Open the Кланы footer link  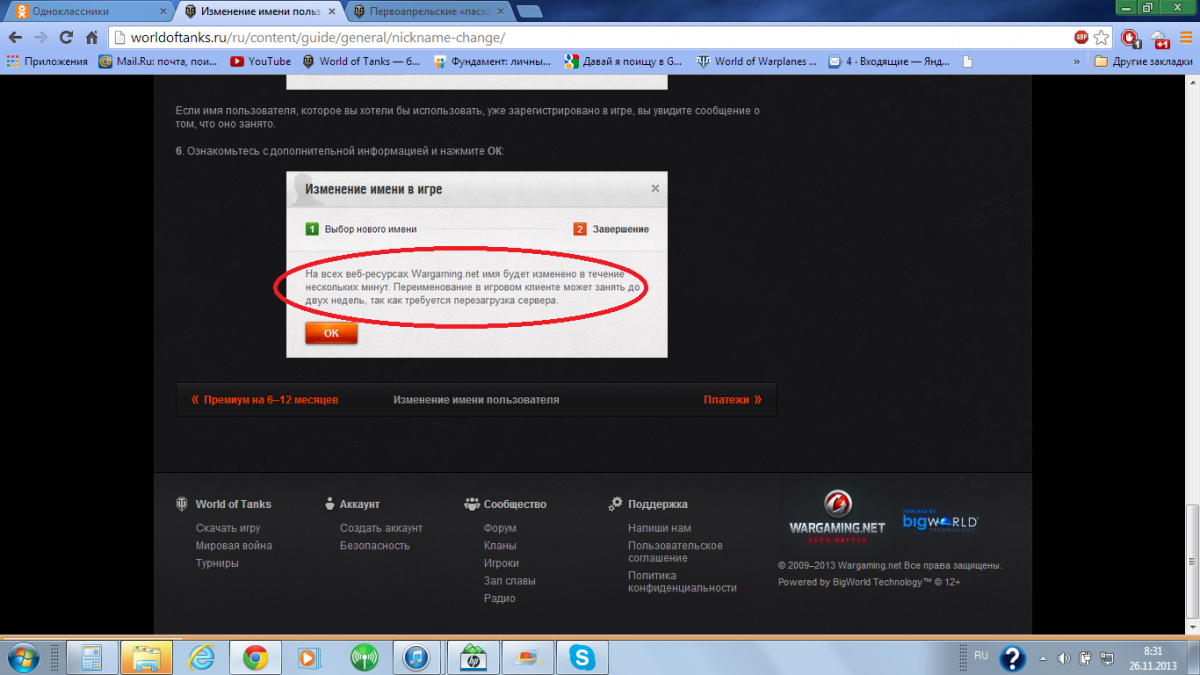click(500, 546)
